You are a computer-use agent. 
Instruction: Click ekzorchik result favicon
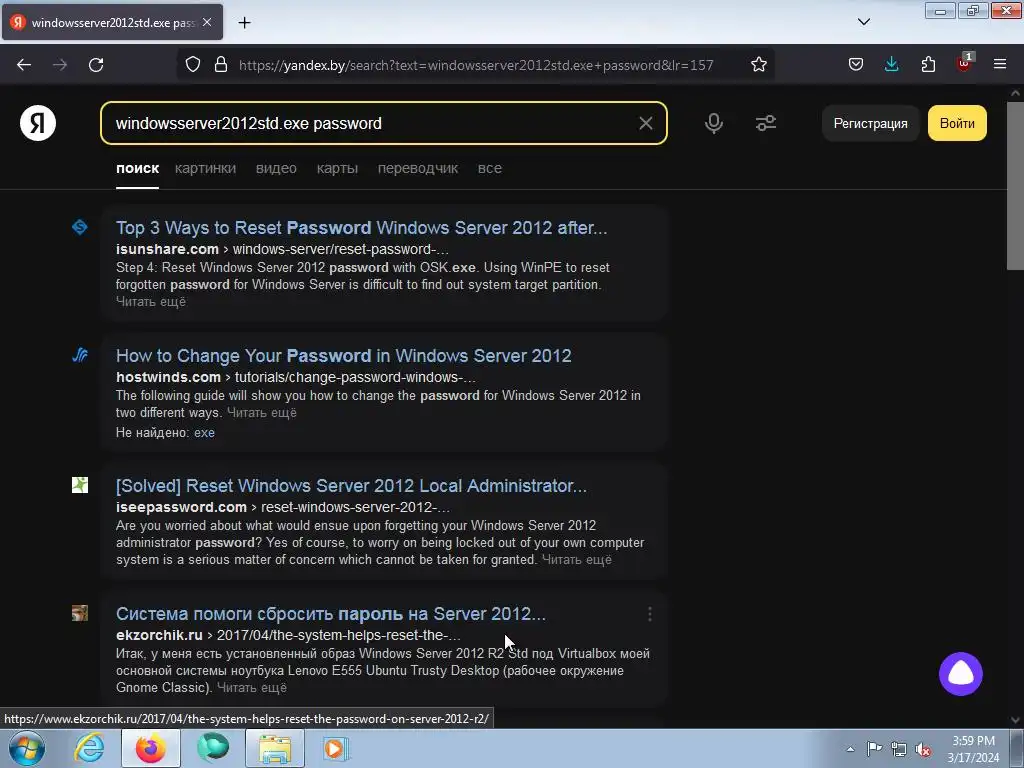point(80,613)
